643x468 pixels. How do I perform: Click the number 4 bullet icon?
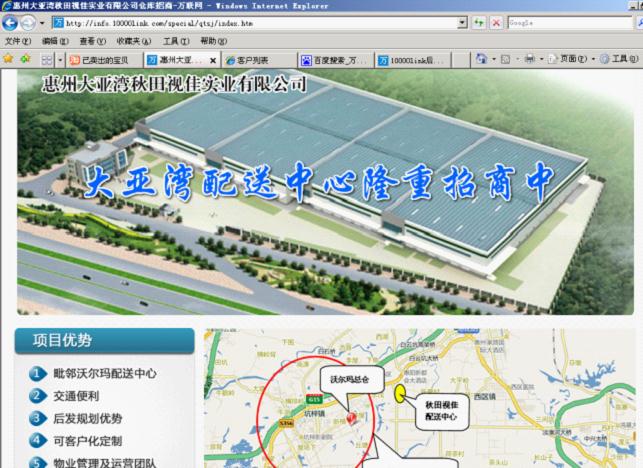tap(37, 441)
